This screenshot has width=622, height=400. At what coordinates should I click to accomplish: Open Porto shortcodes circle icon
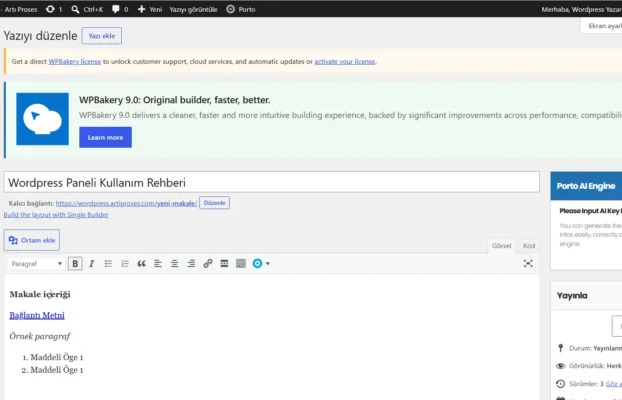click(x=257, y=263)
